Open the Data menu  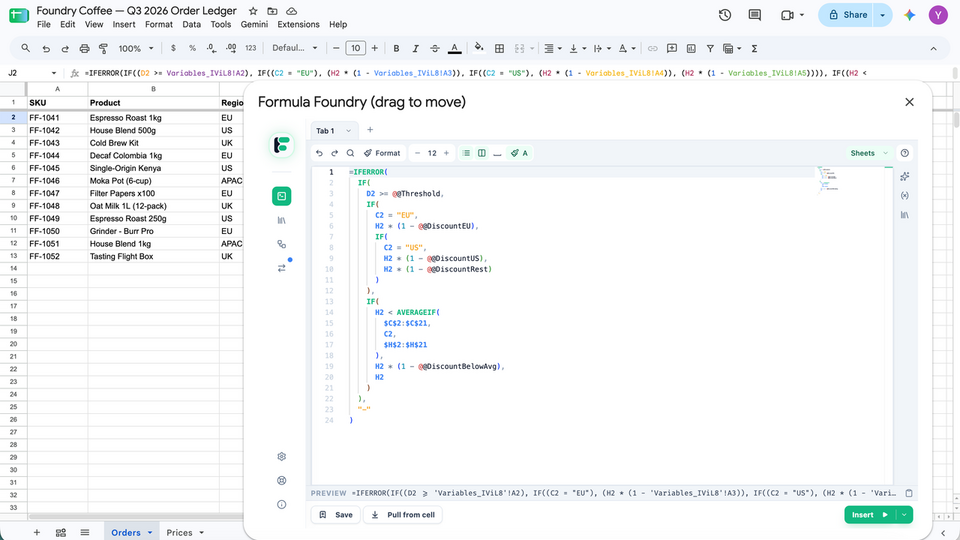[191, 24]
